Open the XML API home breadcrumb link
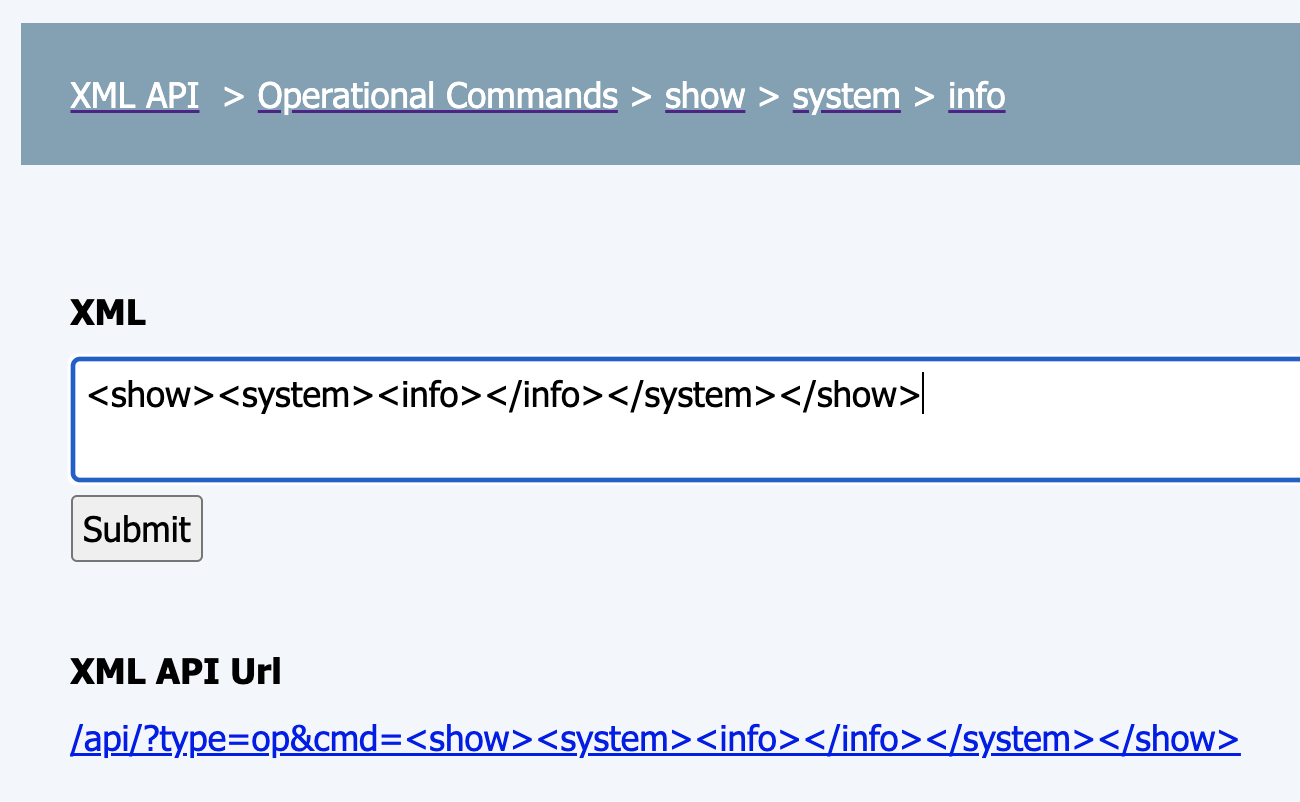The image size is (1300, 802). click(134, 95)
